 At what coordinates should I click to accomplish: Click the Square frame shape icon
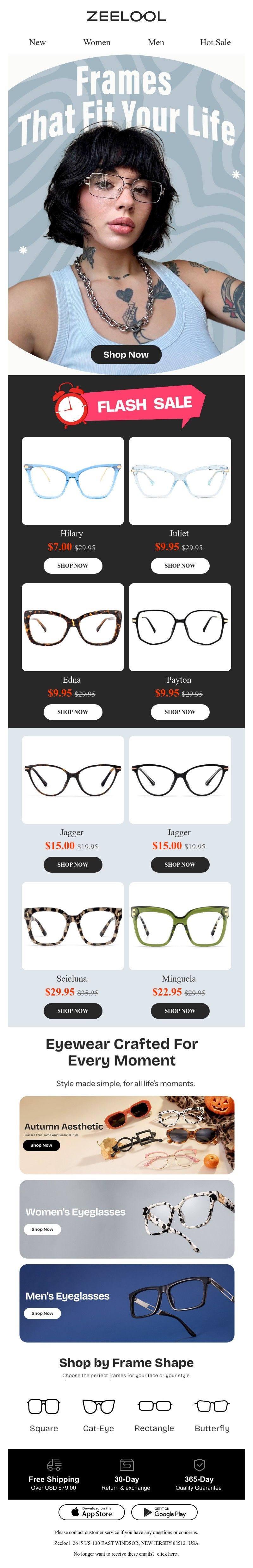point(44,1406)
